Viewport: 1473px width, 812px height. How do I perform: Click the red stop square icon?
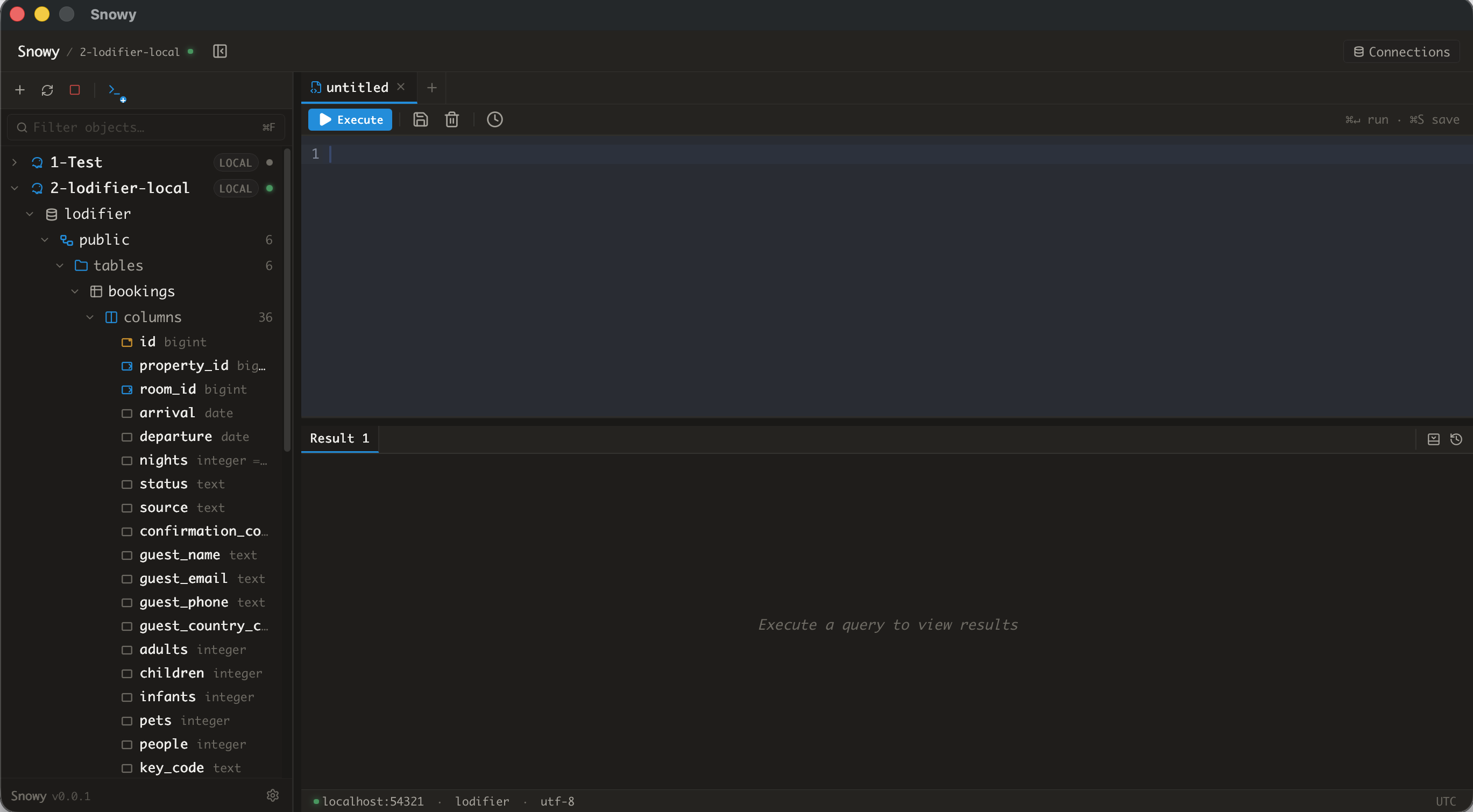74,90
